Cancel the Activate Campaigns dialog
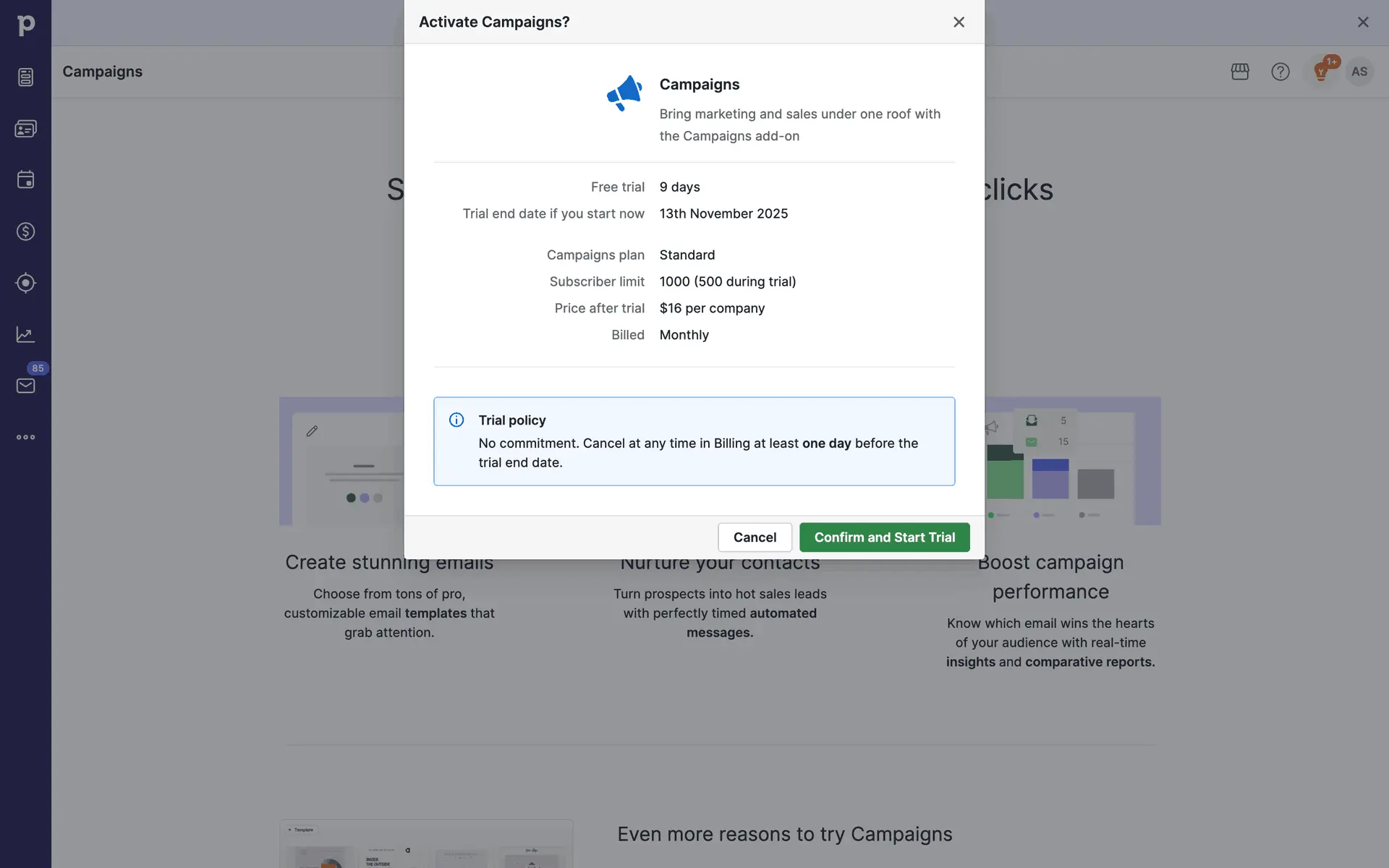Viewport: 1389px width, 868px height. coord(755,537)
